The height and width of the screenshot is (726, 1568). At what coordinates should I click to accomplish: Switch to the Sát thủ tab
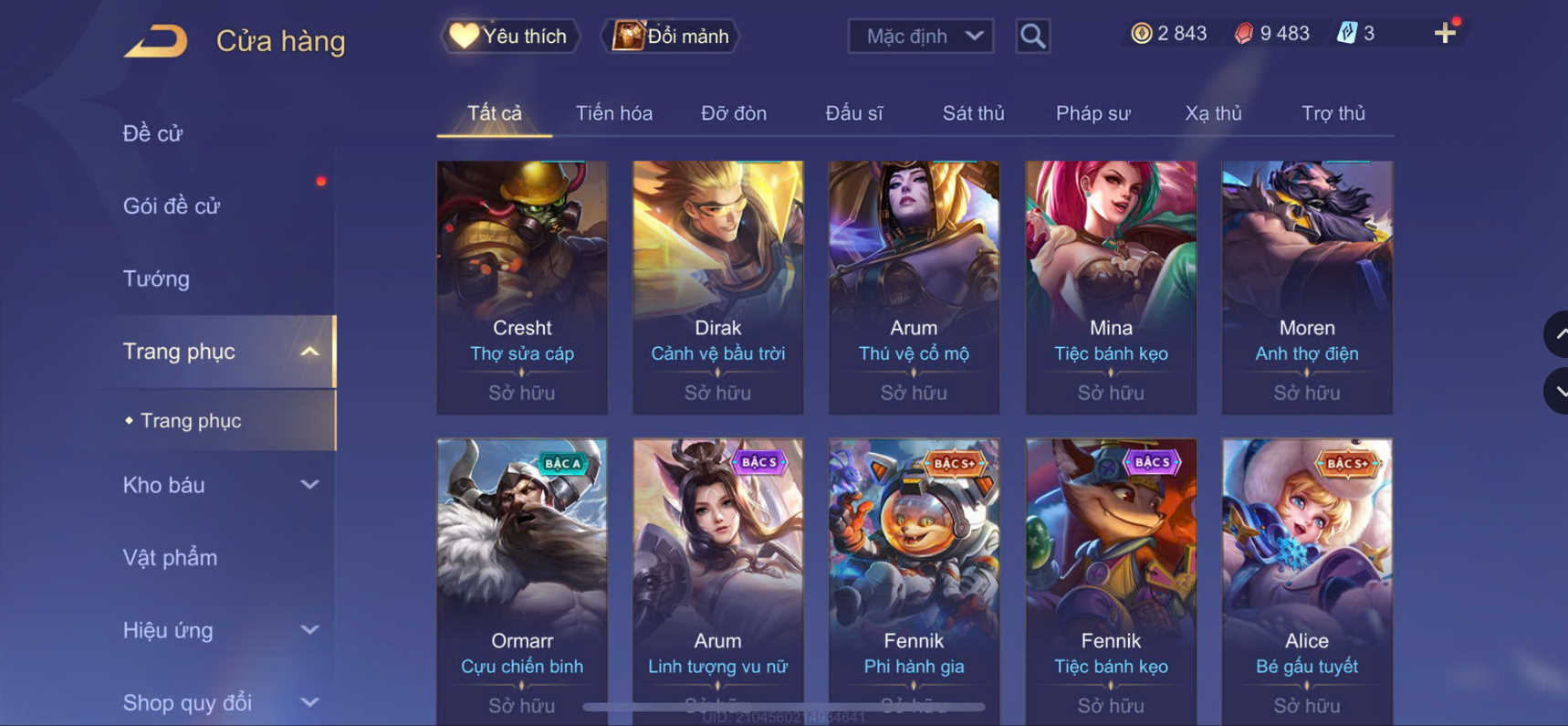(973, 113)
